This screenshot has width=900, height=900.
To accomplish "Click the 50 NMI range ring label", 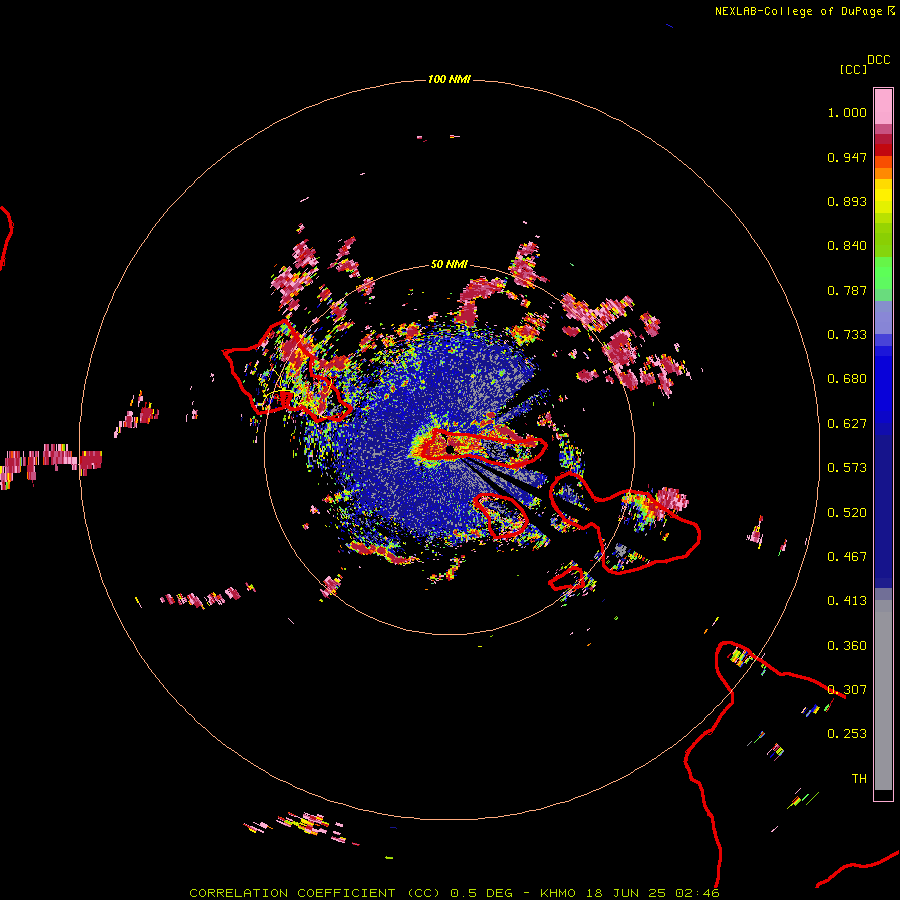I will coord(449,264).
